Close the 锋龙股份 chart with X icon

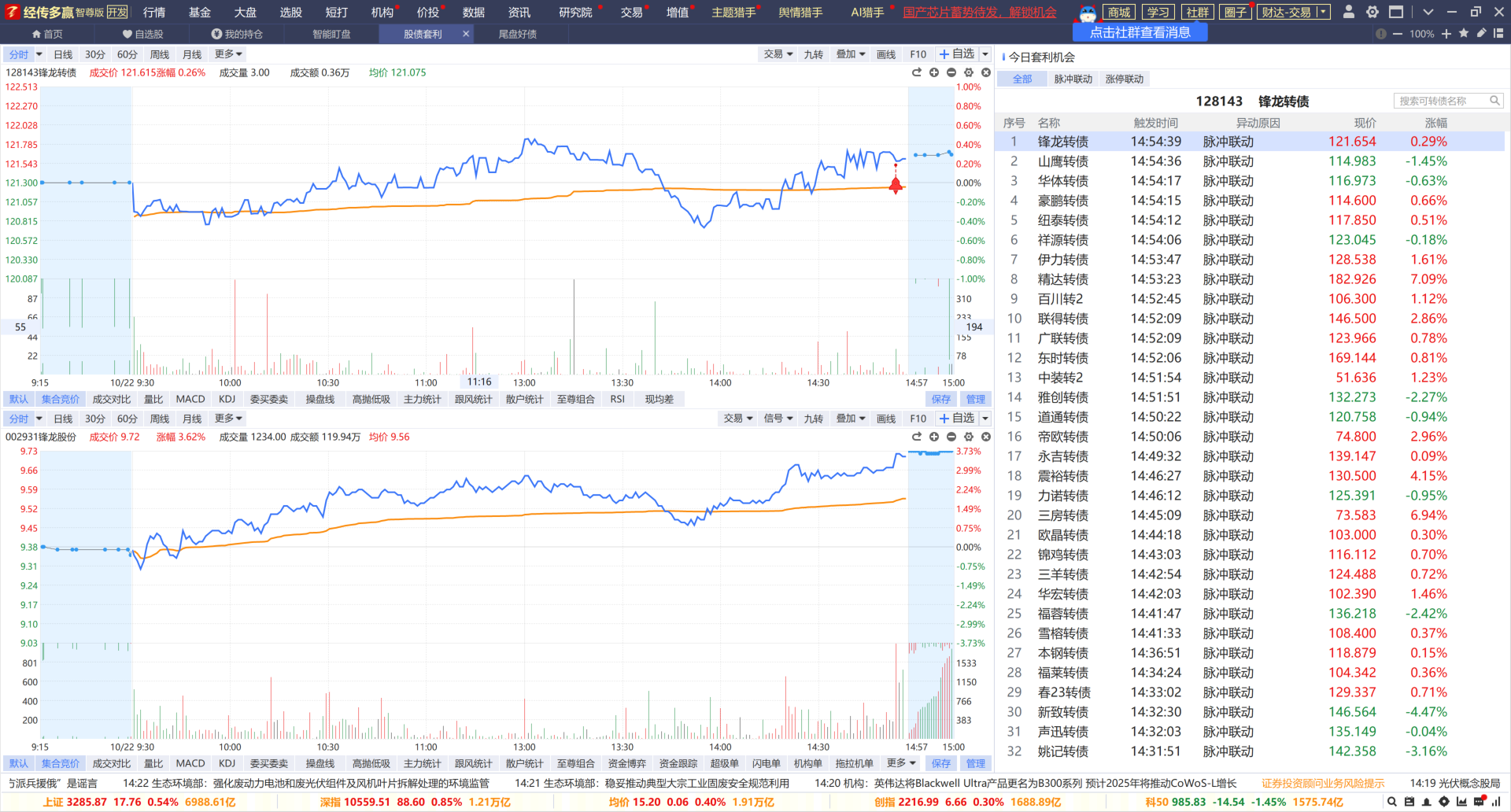point(985,437)
